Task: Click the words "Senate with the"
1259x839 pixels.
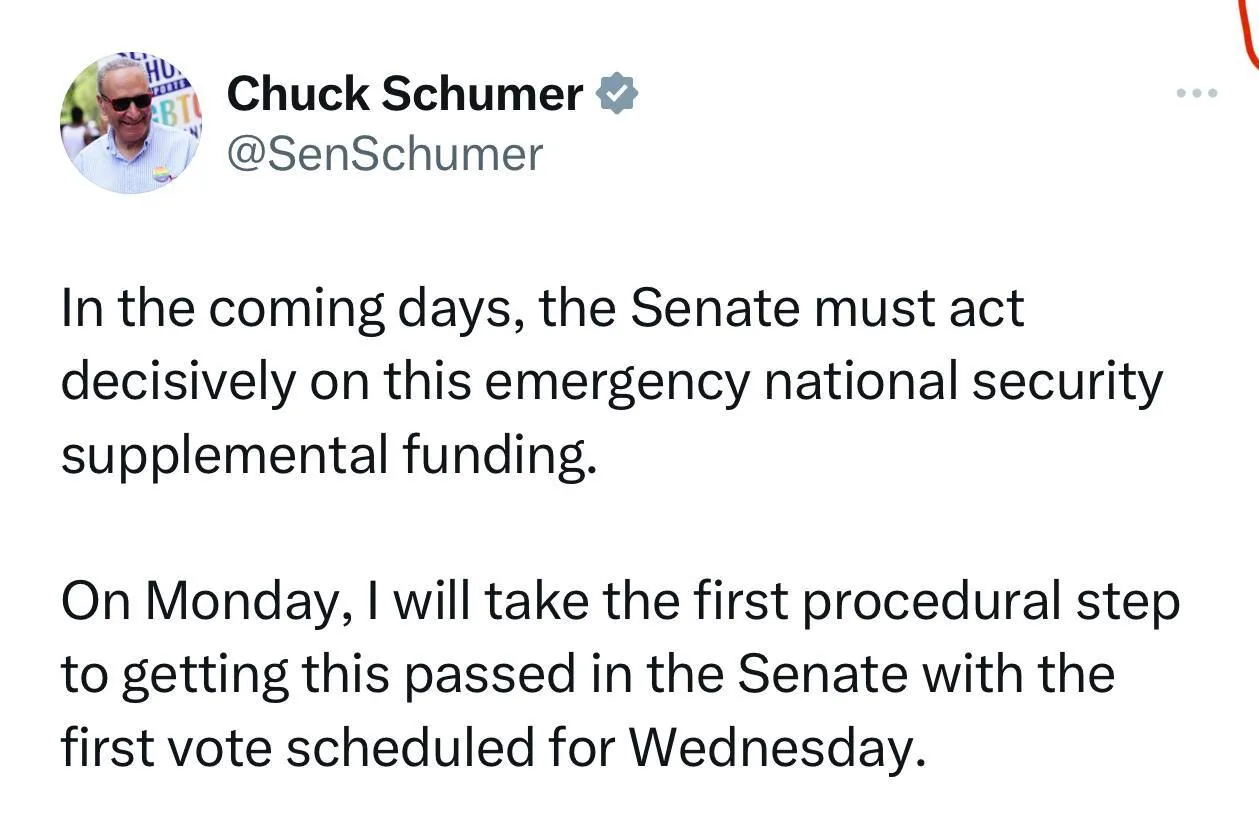Action: [926, 674]
